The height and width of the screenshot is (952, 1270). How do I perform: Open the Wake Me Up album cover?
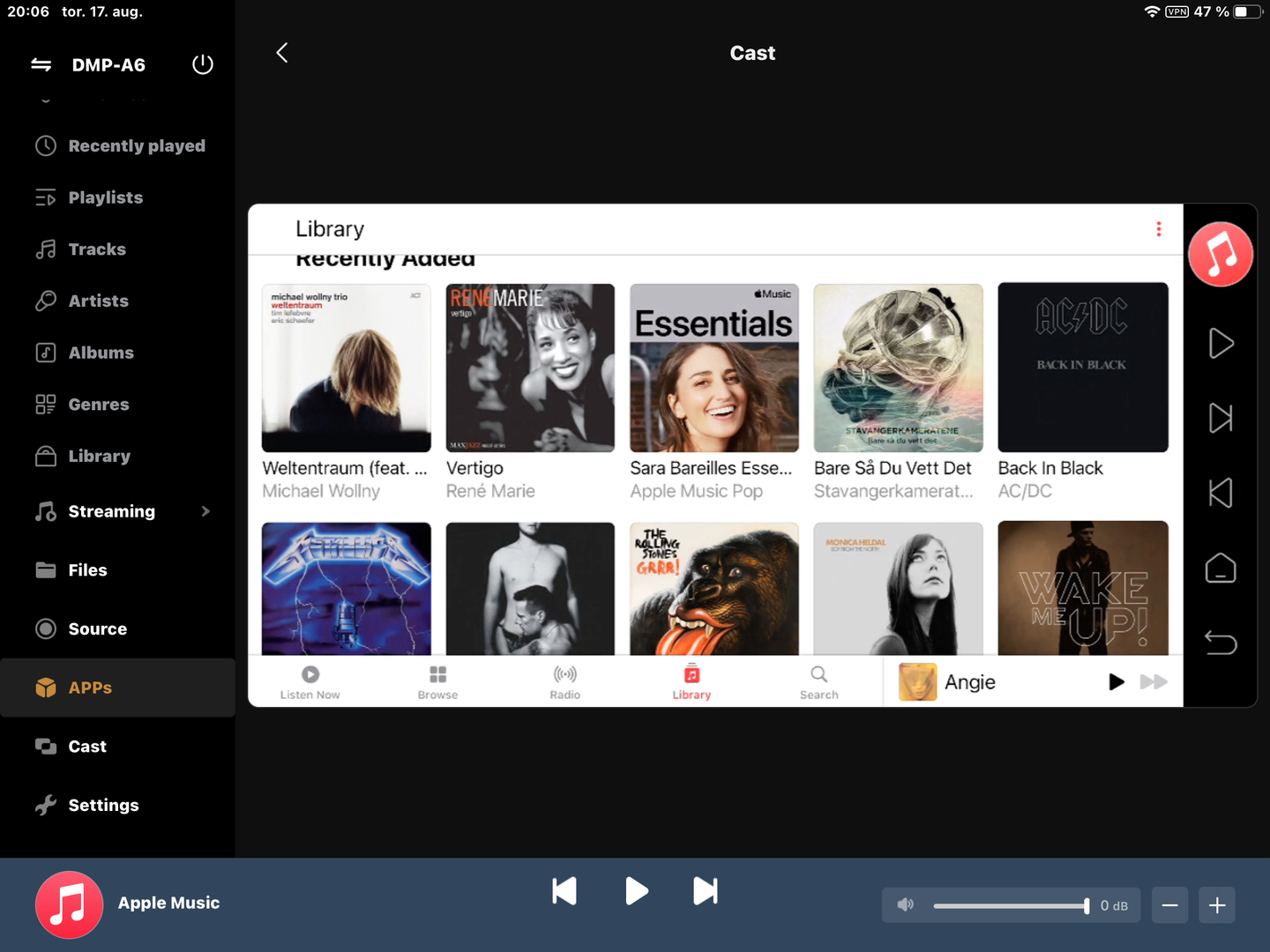coord(1083,589)
